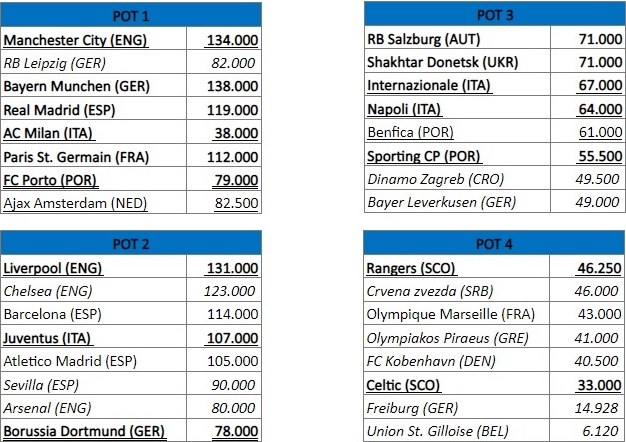Viewport: 626px width, 442px height.
Task: Select the AC Milan (ITA) cell
Action: pyautogui.click(x=93, y=132)
